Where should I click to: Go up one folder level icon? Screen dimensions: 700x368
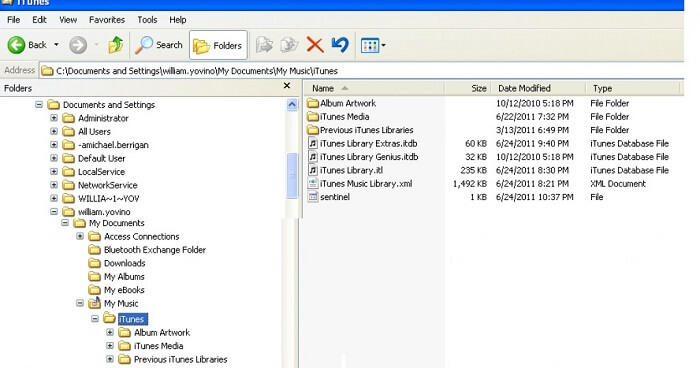pyautogui.click(x=116, y=45)
